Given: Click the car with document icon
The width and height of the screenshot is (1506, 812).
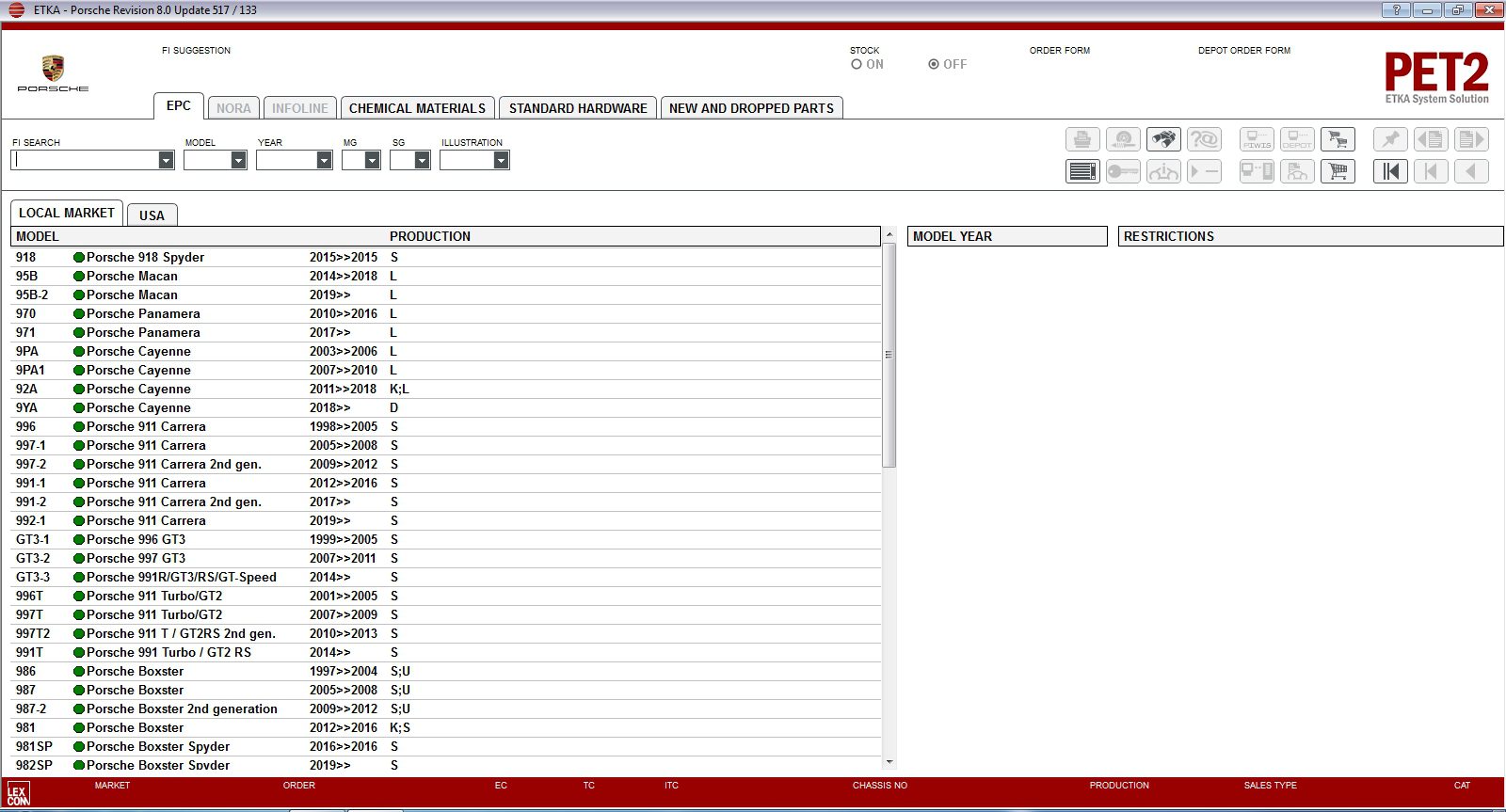Looking at the screenshot, I should [x=1297, y=171].
